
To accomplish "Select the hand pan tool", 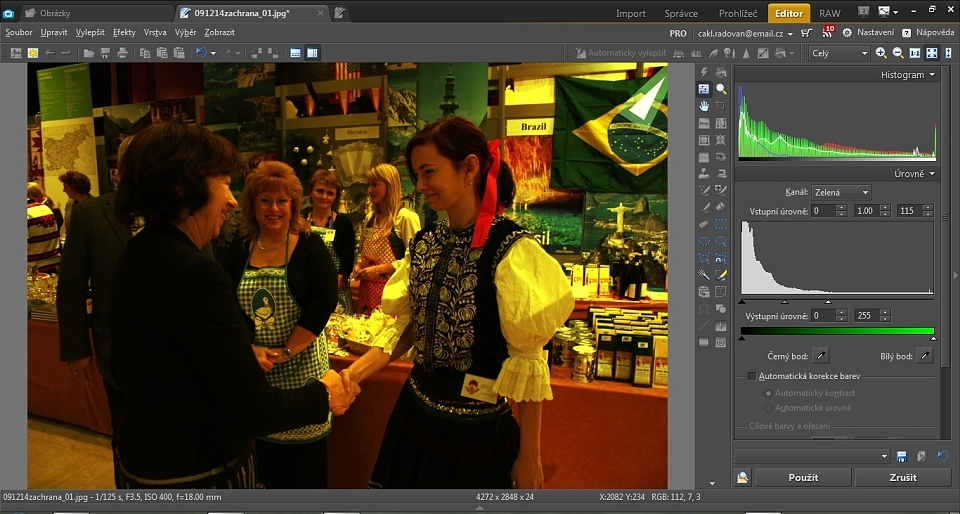I will pyautogui.click(x=704, y=106).
